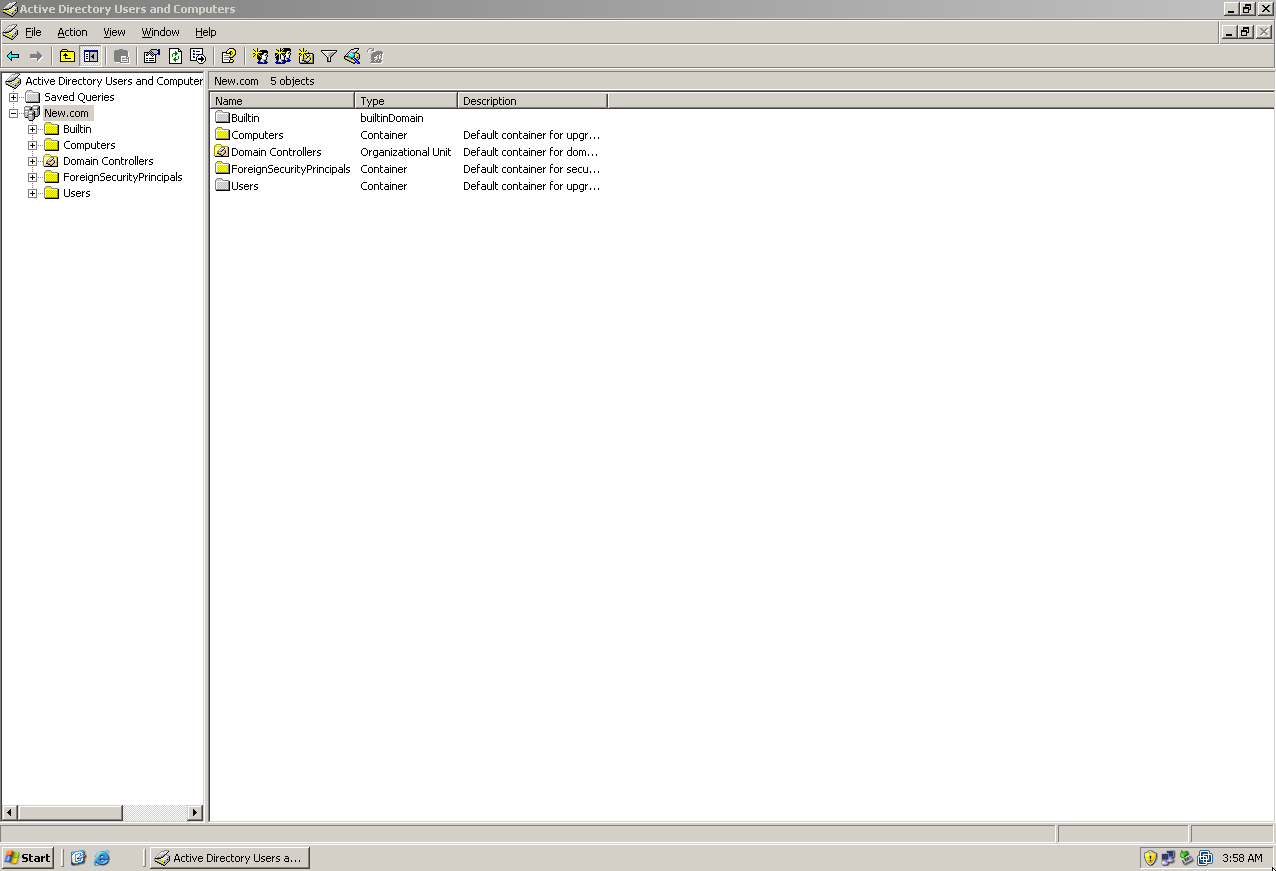
Task: Collapse the New.com domain node
Action: (13, 113)
